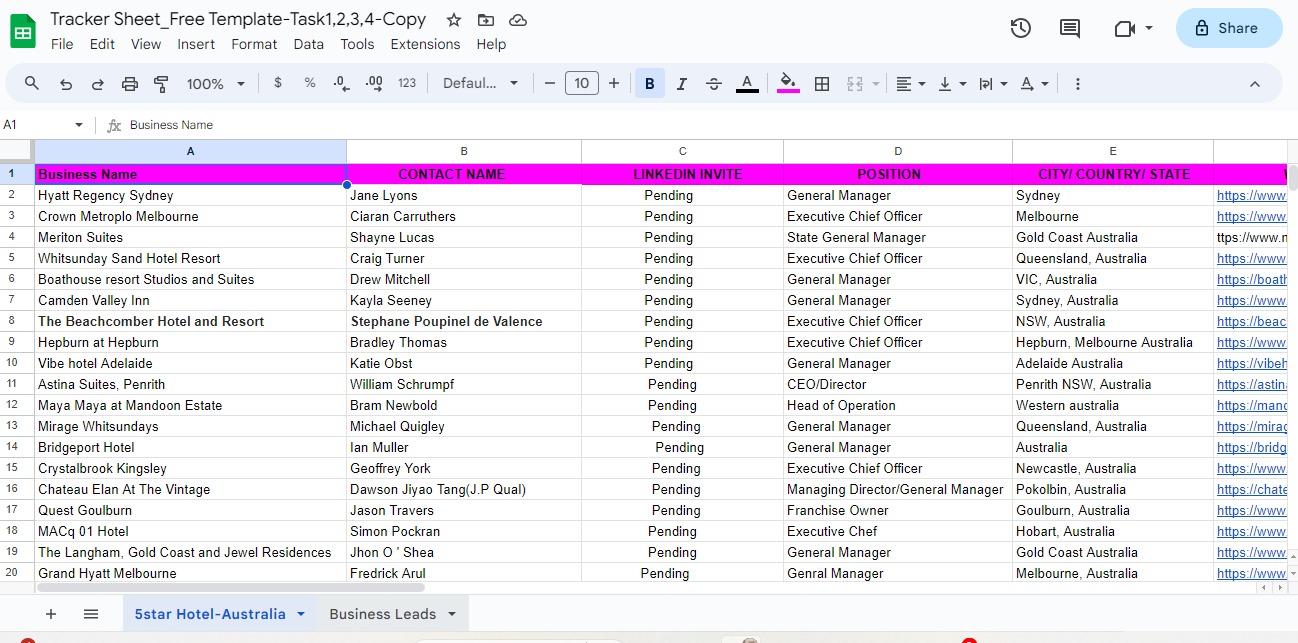Select column C header
Screen dimensions: 1298x643
point(683,151)
